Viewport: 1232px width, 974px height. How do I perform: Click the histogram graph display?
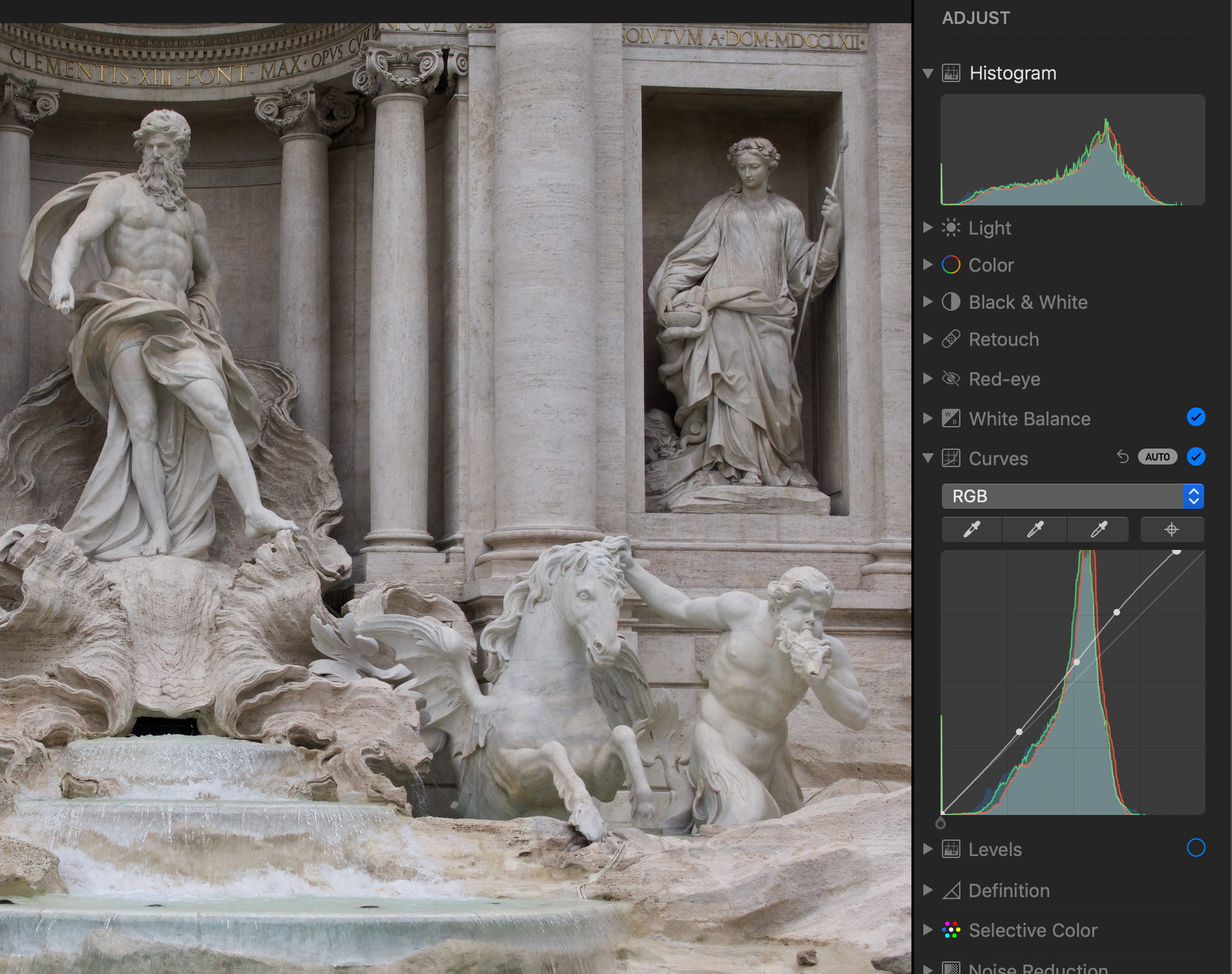coord(1072,150)
